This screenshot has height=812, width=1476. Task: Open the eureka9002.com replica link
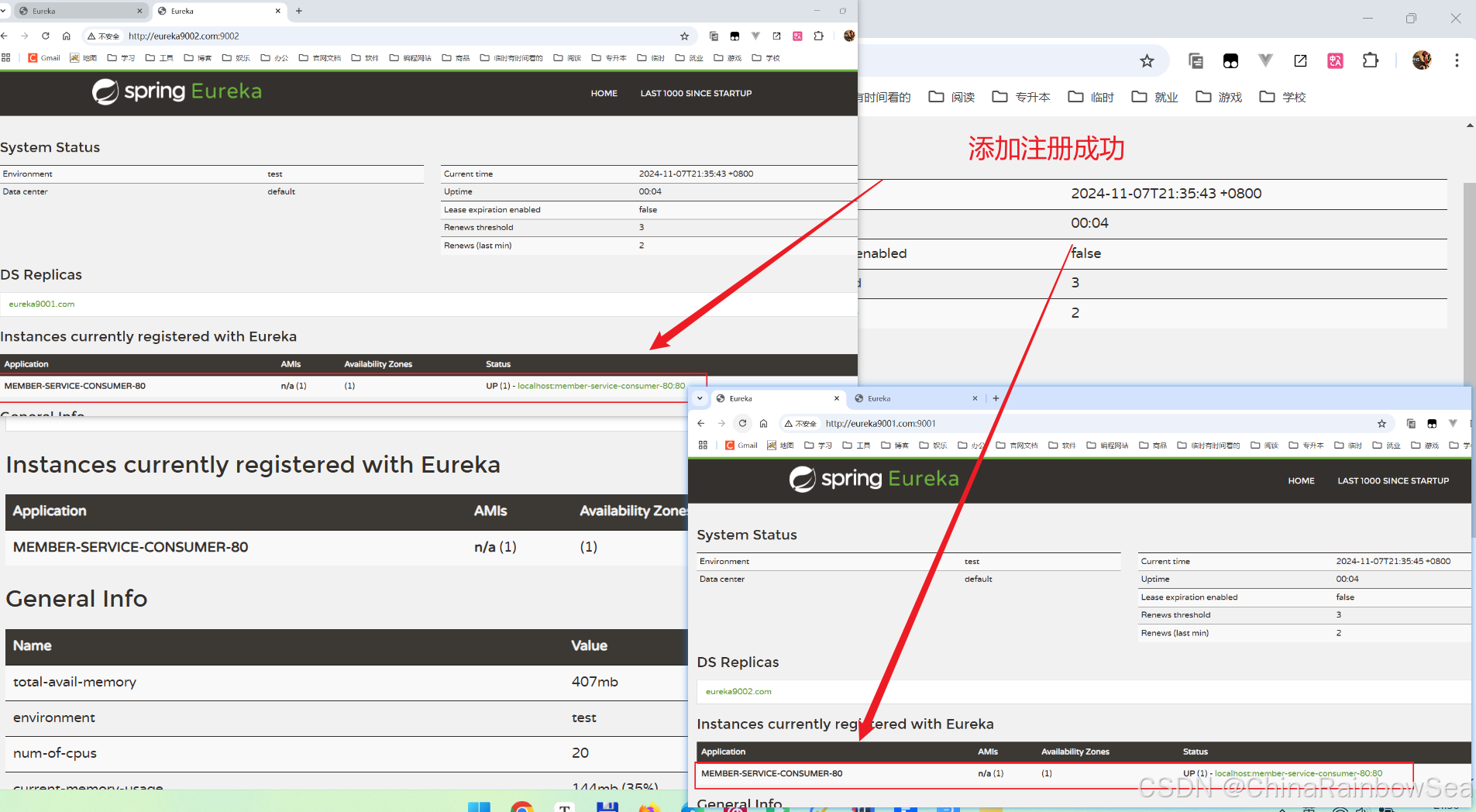[738, 691]
